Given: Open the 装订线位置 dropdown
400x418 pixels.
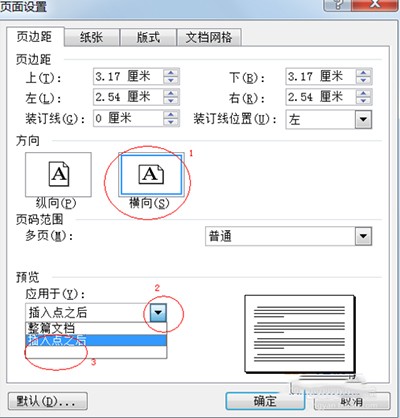Looking at the screenshot, I should coord(363,119).
